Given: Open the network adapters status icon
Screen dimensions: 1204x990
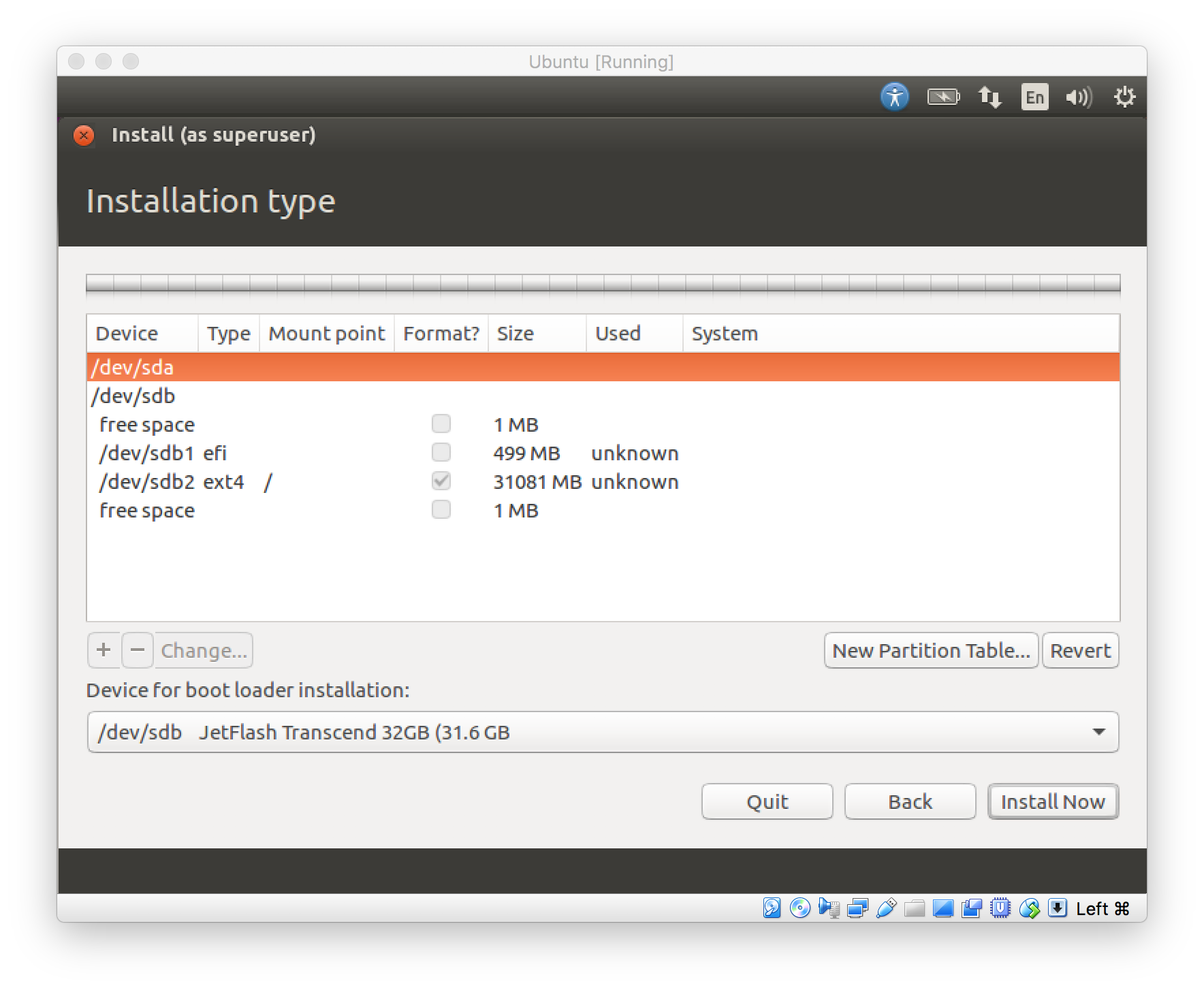Looking at the screenshot, I should coord(857,909).
